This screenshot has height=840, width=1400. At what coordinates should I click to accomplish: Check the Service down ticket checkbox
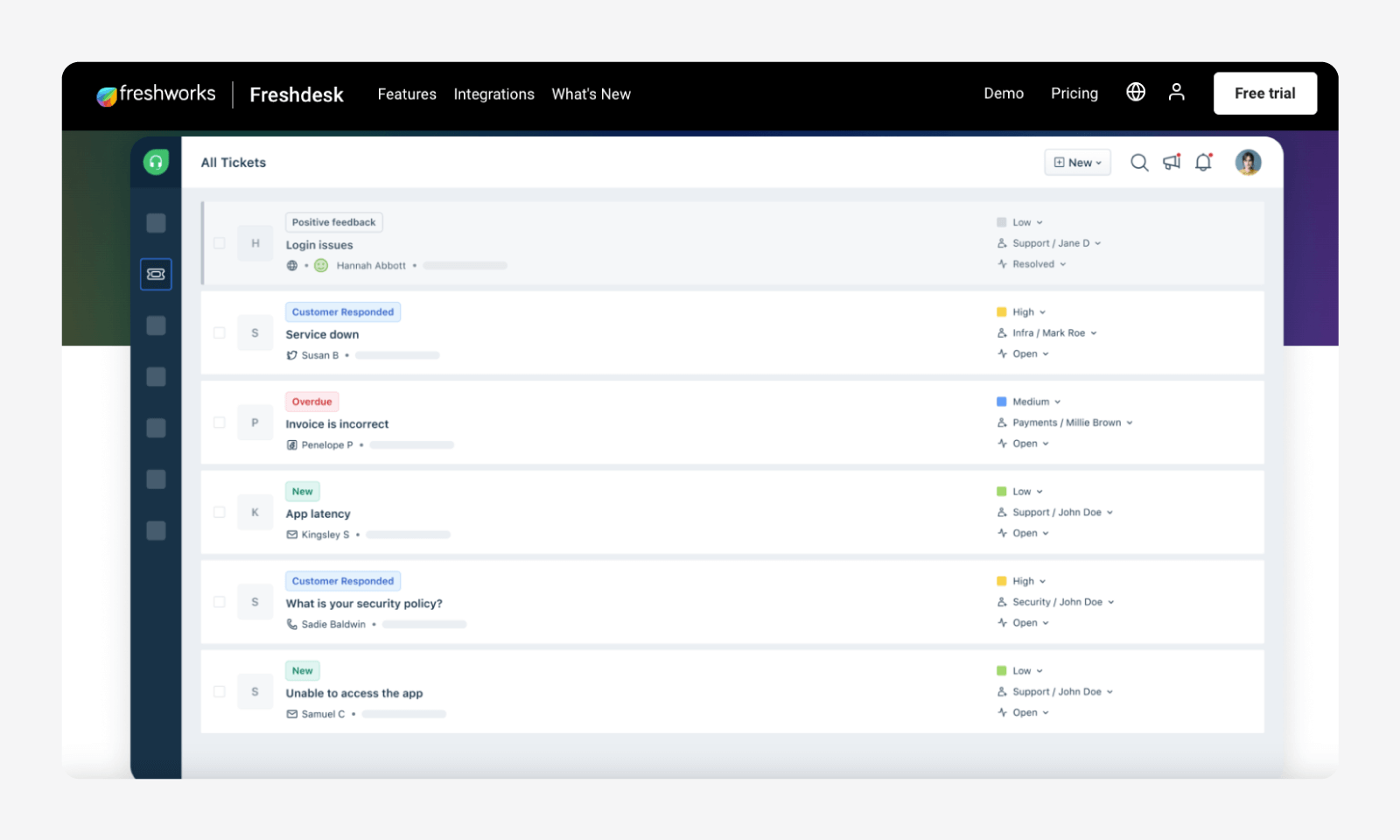(220, 333)
